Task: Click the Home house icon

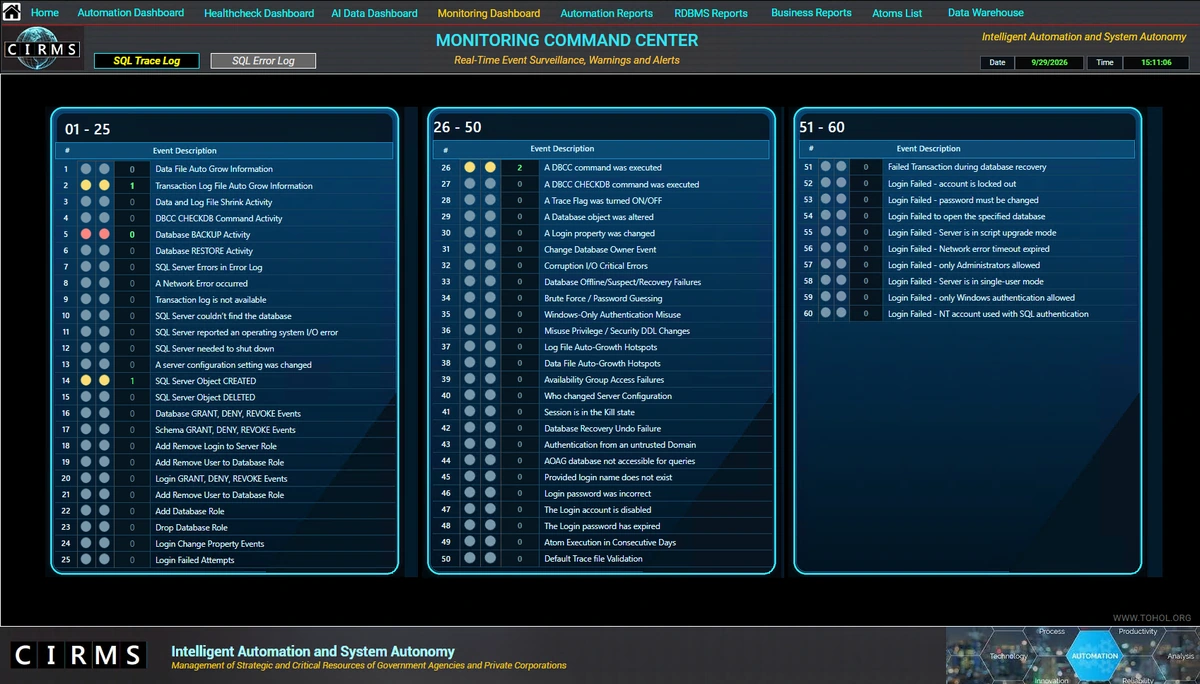Action: click(x=11, y=12)
